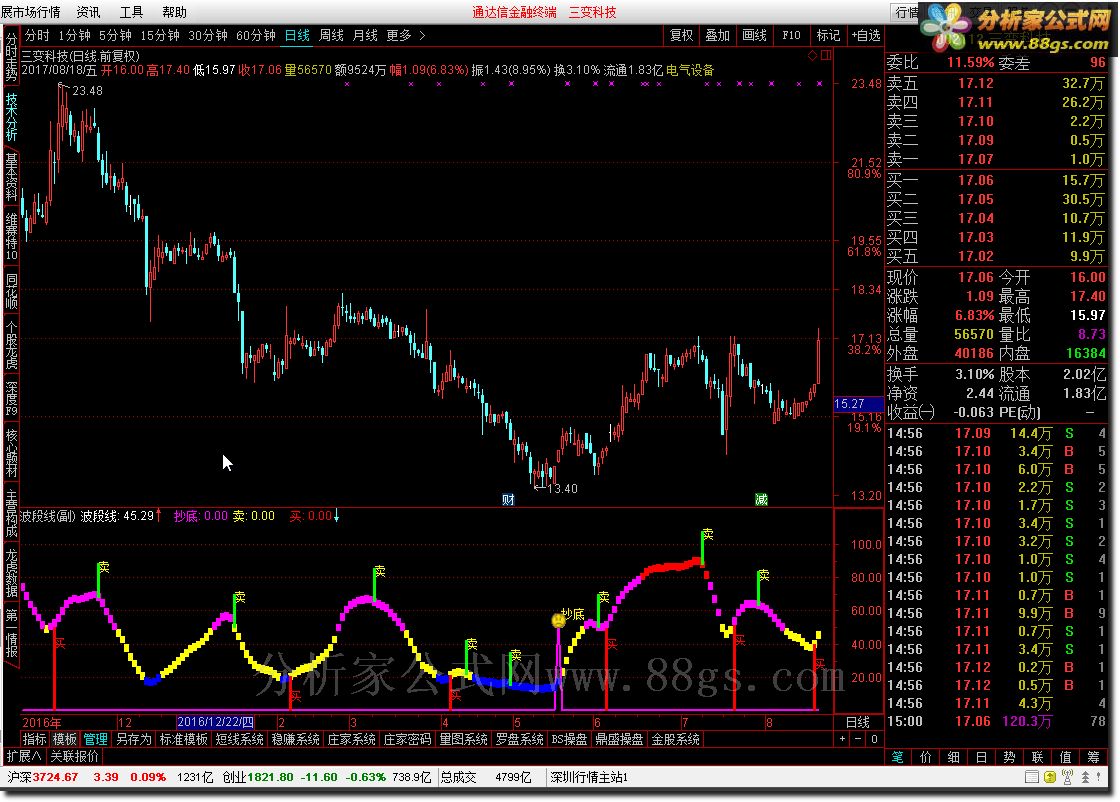
Task: Click the list-view icon in the status bar
Action: 1031,777
